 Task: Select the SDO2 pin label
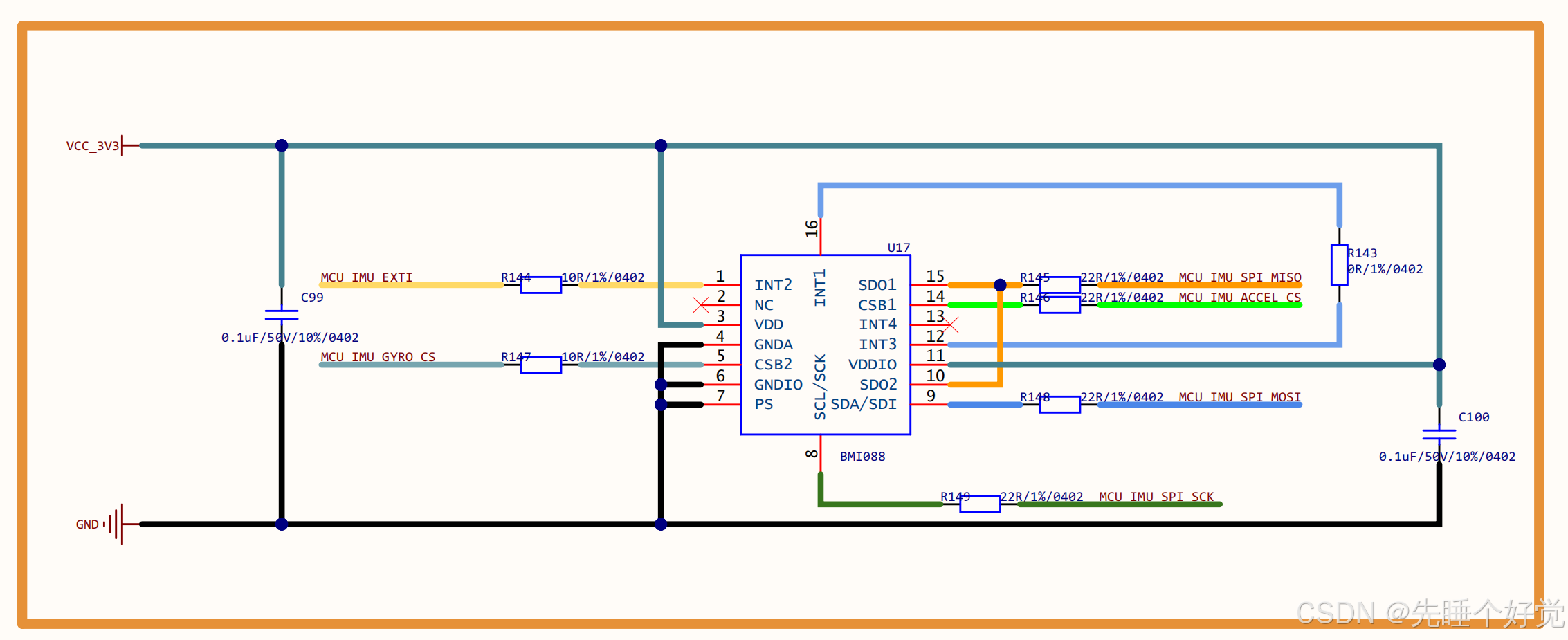coord(878,385)
